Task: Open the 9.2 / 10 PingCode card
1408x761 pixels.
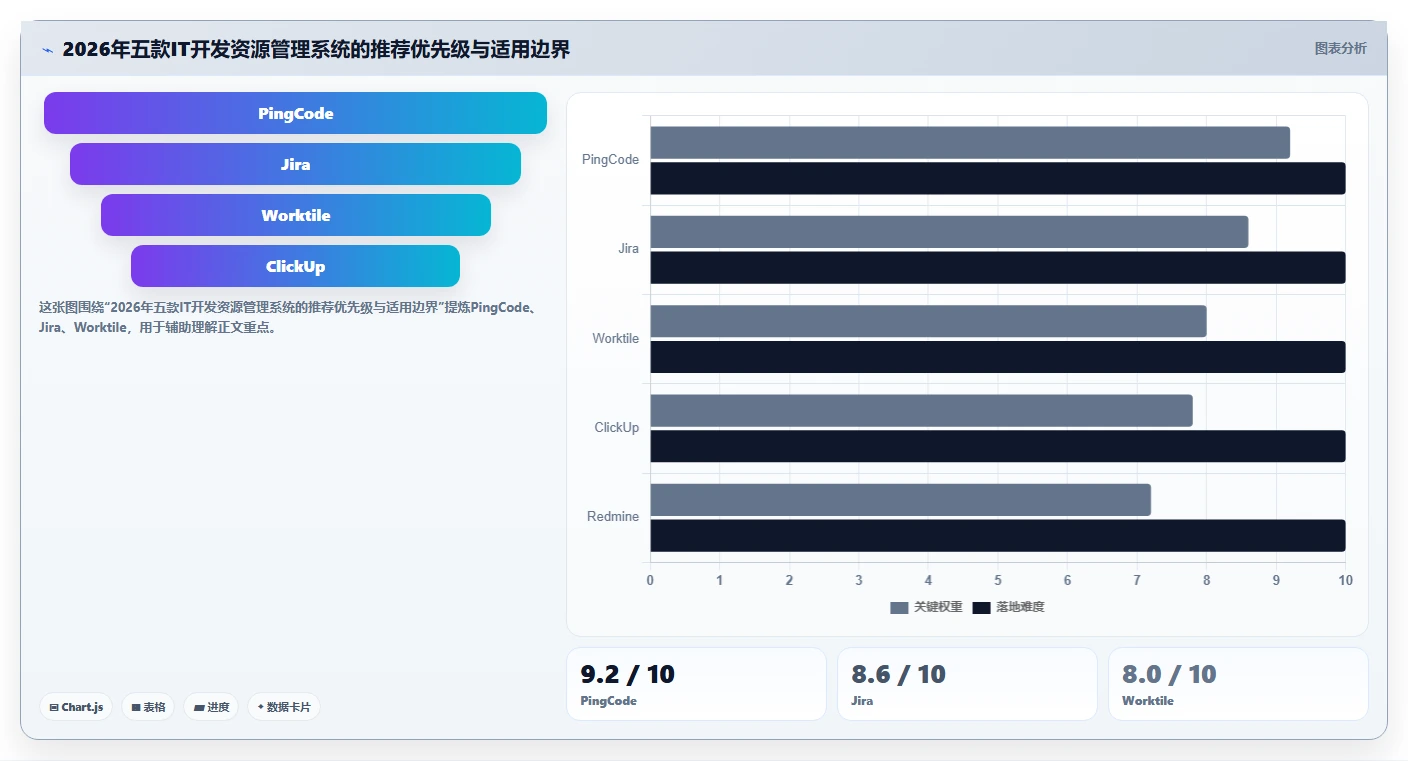Action: click(696, 684)
